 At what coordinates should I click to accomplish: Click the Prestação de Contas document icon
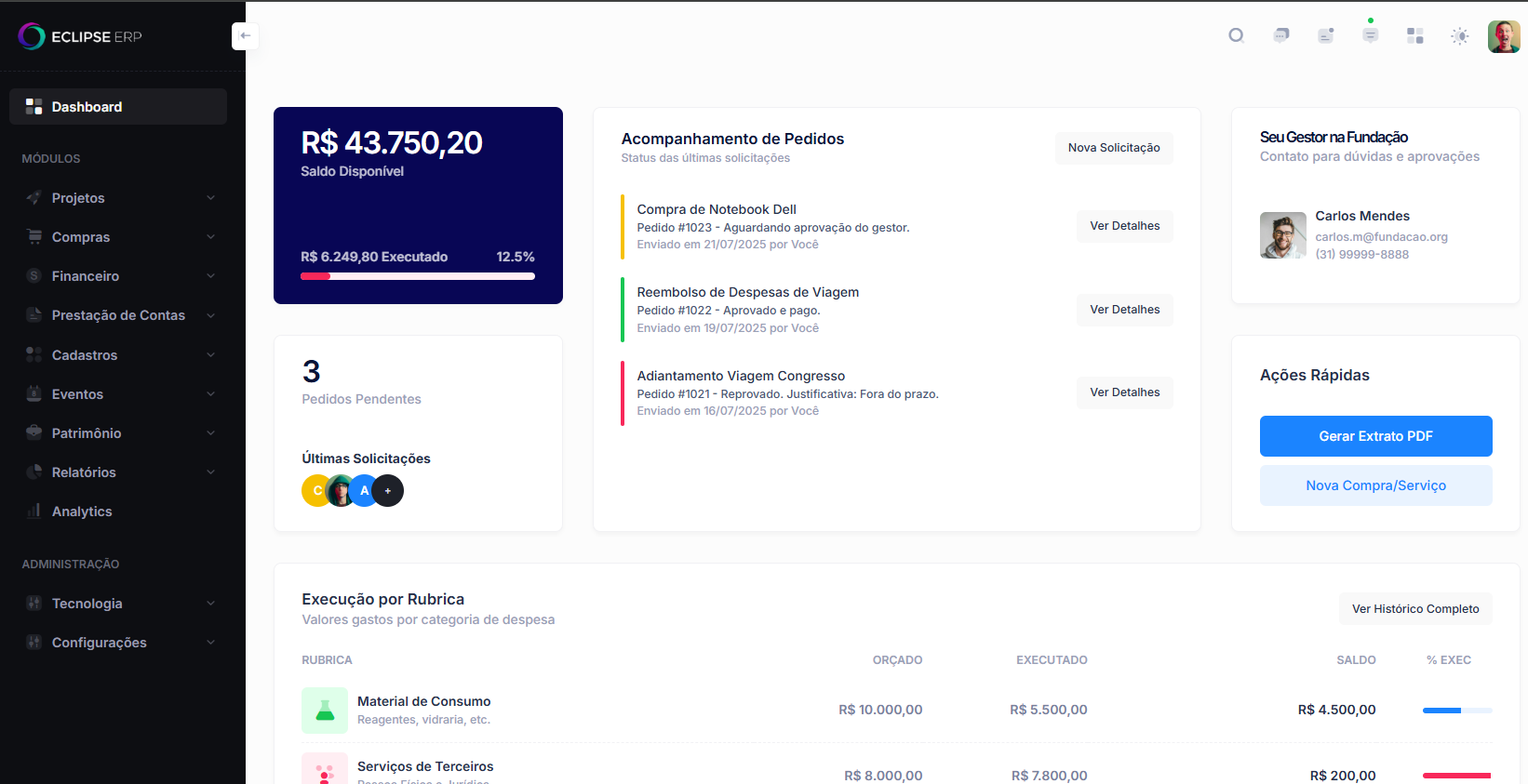[x=34, y=315]
